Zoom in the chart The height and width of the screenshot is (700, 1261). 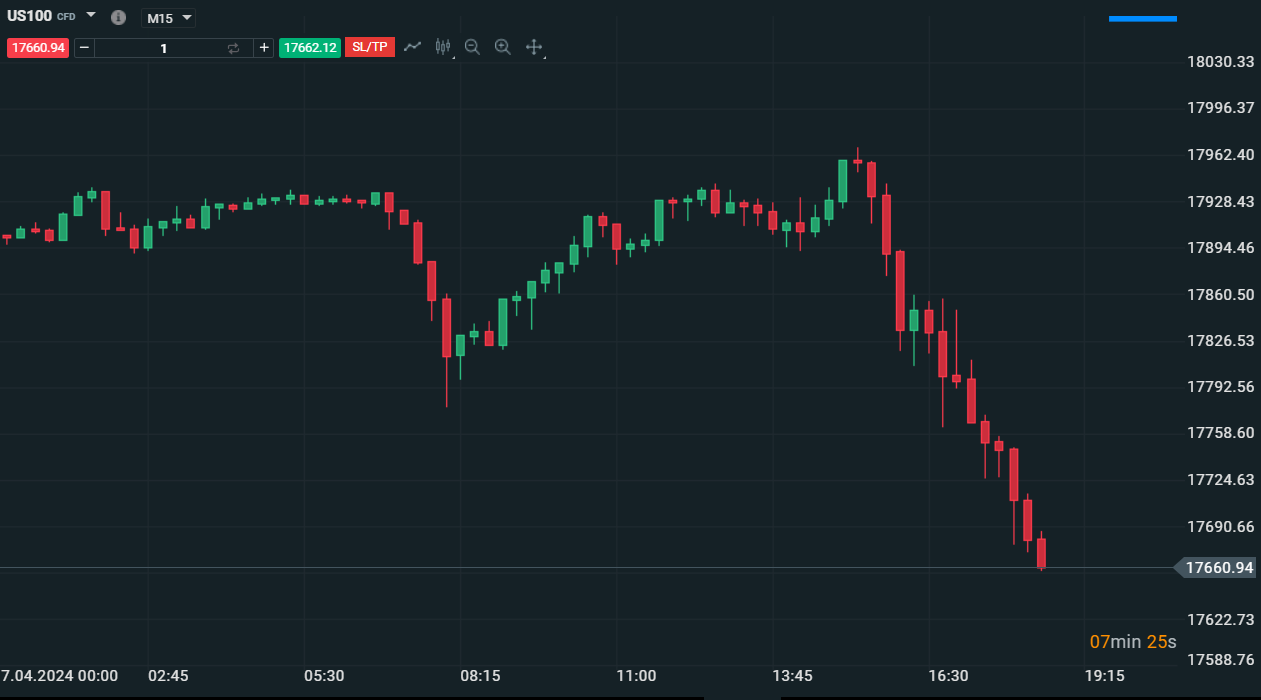click(x=503, y=47)
